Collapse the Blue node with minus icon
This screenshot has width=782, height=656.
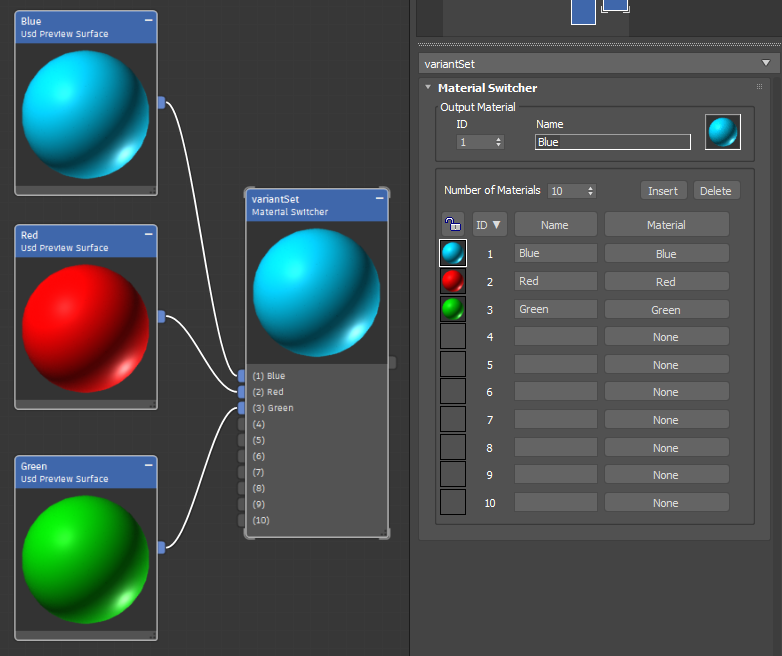[x=148, y=20]
